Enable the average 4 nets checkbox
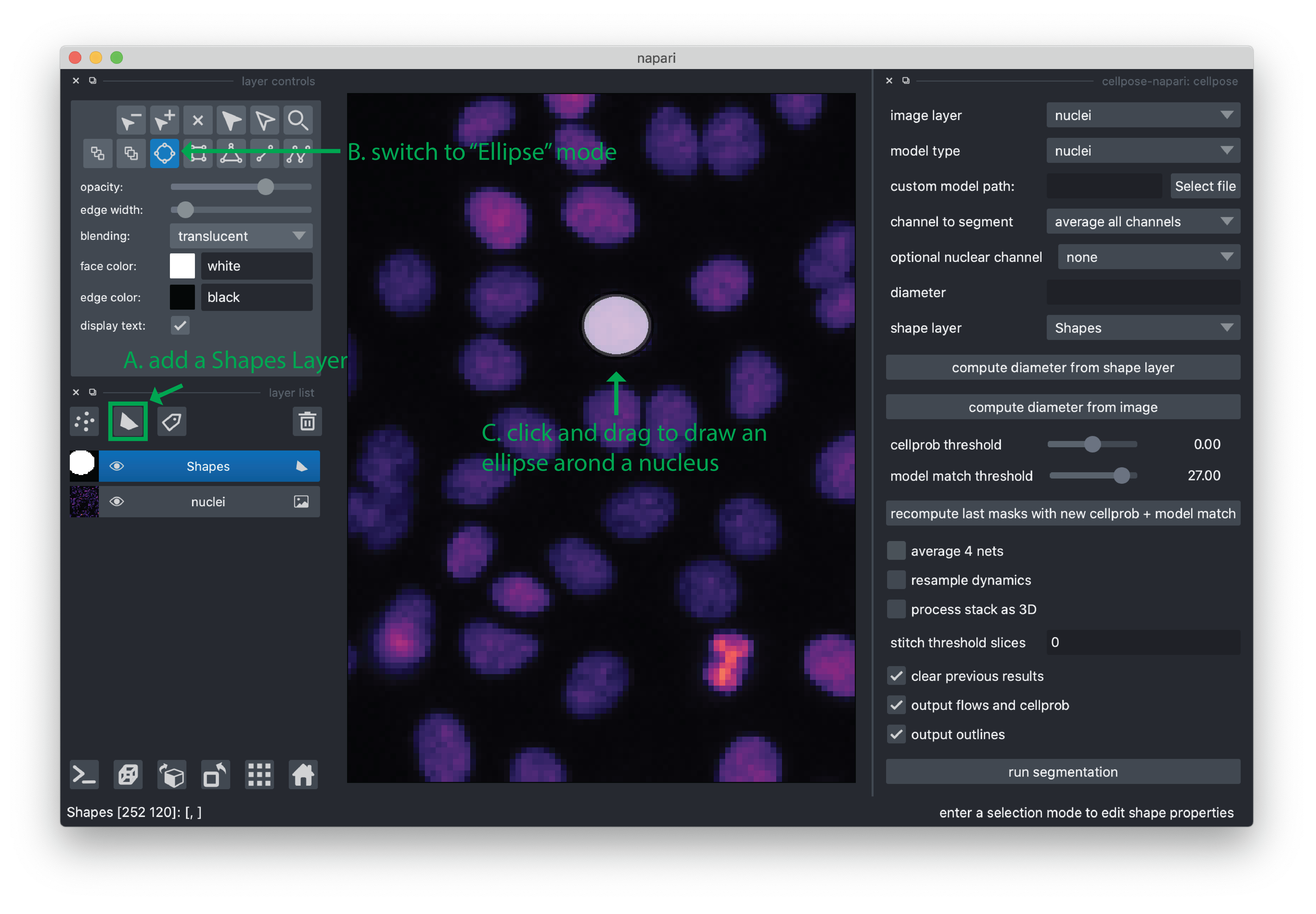The width and height of the screenshot is (1316, 914). 896,551
